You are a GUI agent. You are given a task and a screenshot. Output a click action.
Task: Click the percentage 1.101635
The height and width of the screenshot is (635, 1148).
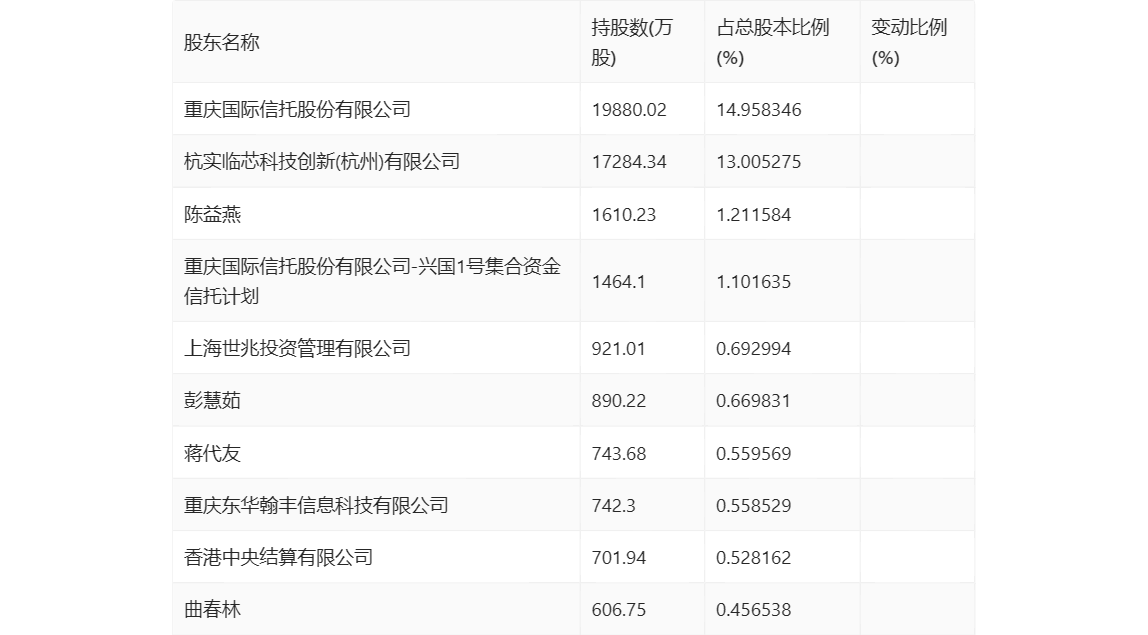tap(753, 281)
